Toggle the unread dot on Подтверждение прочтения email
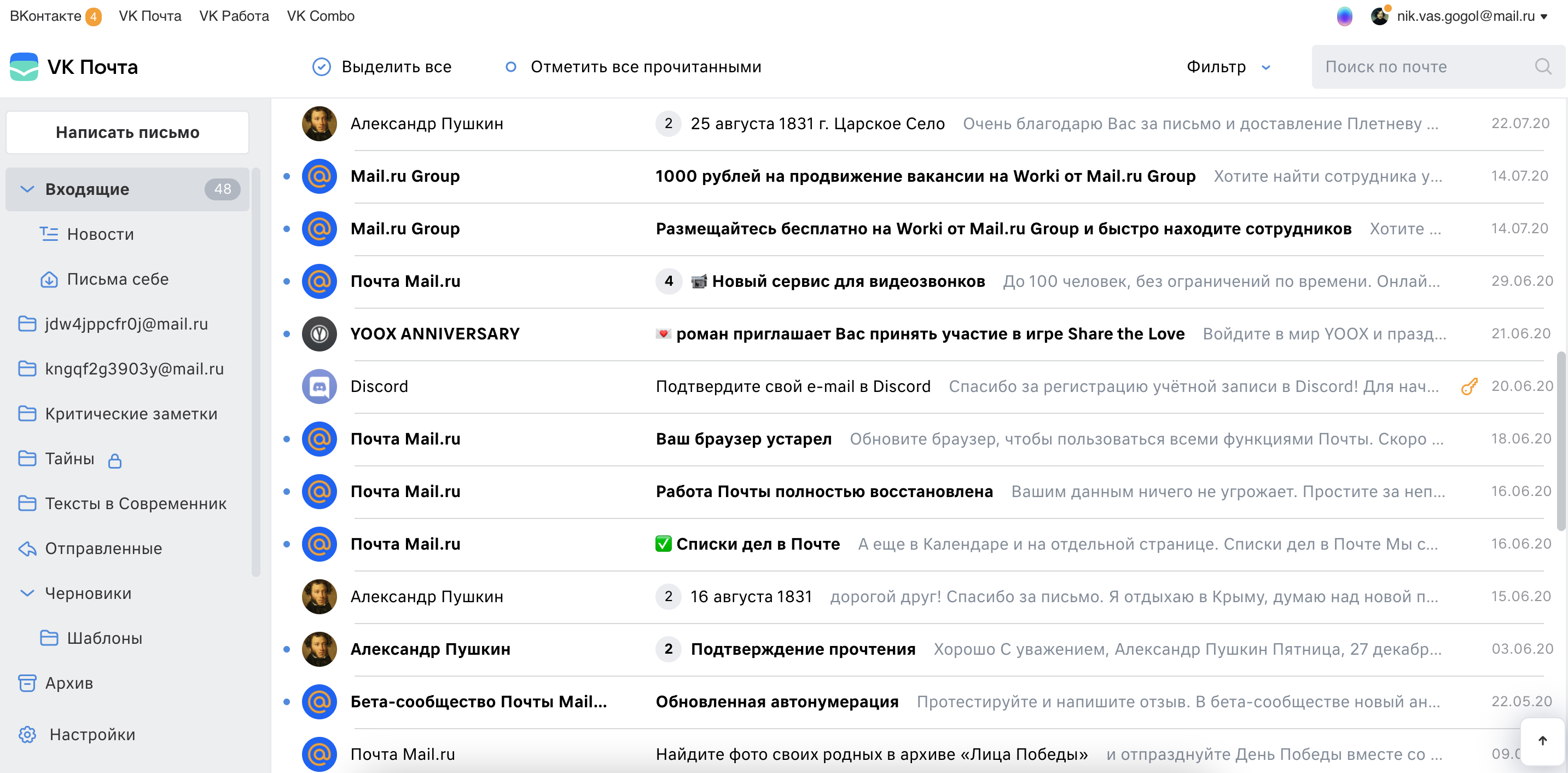 coord(287,649)
